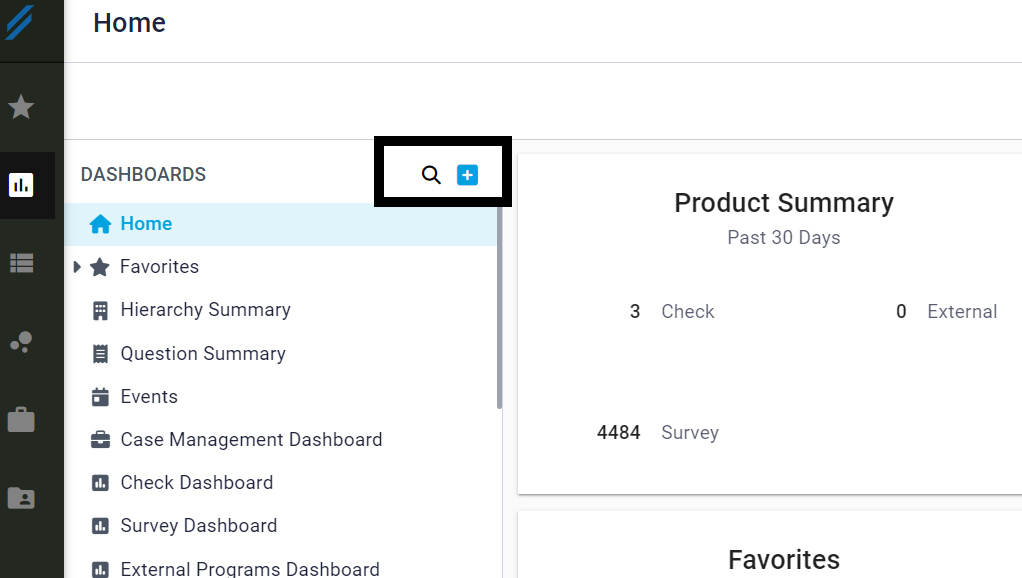Viewport: 1022px width, 578px height.
Task: Click the blue add dashboard plus icon
Action: (x=467, y=175)
